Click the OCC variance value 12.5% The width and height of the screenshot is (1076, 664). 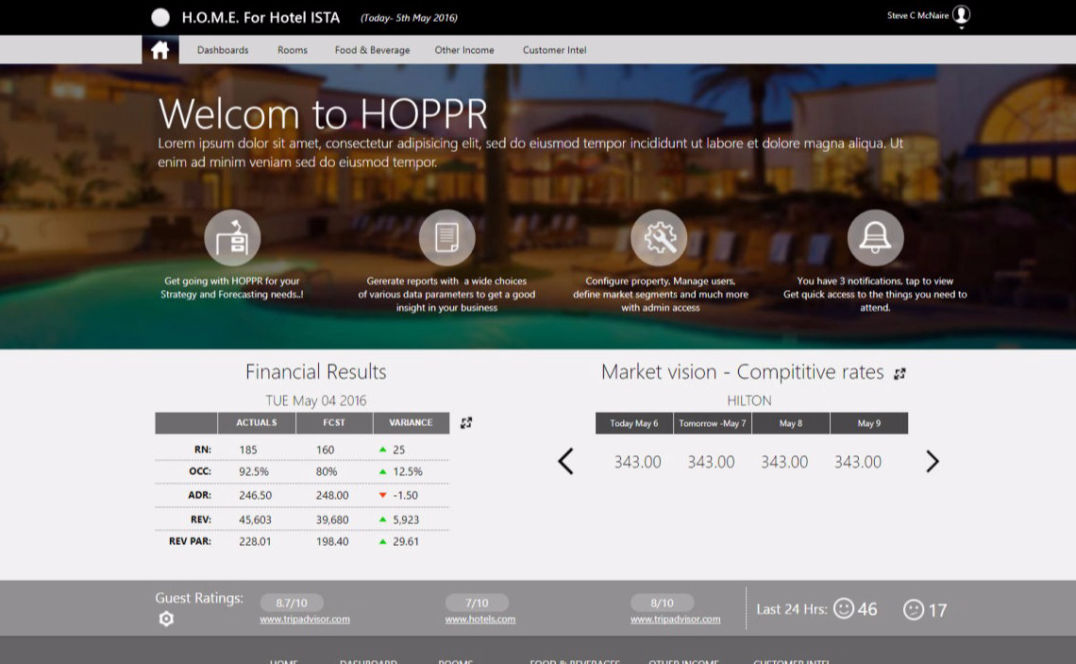click(x=408, y=472)
